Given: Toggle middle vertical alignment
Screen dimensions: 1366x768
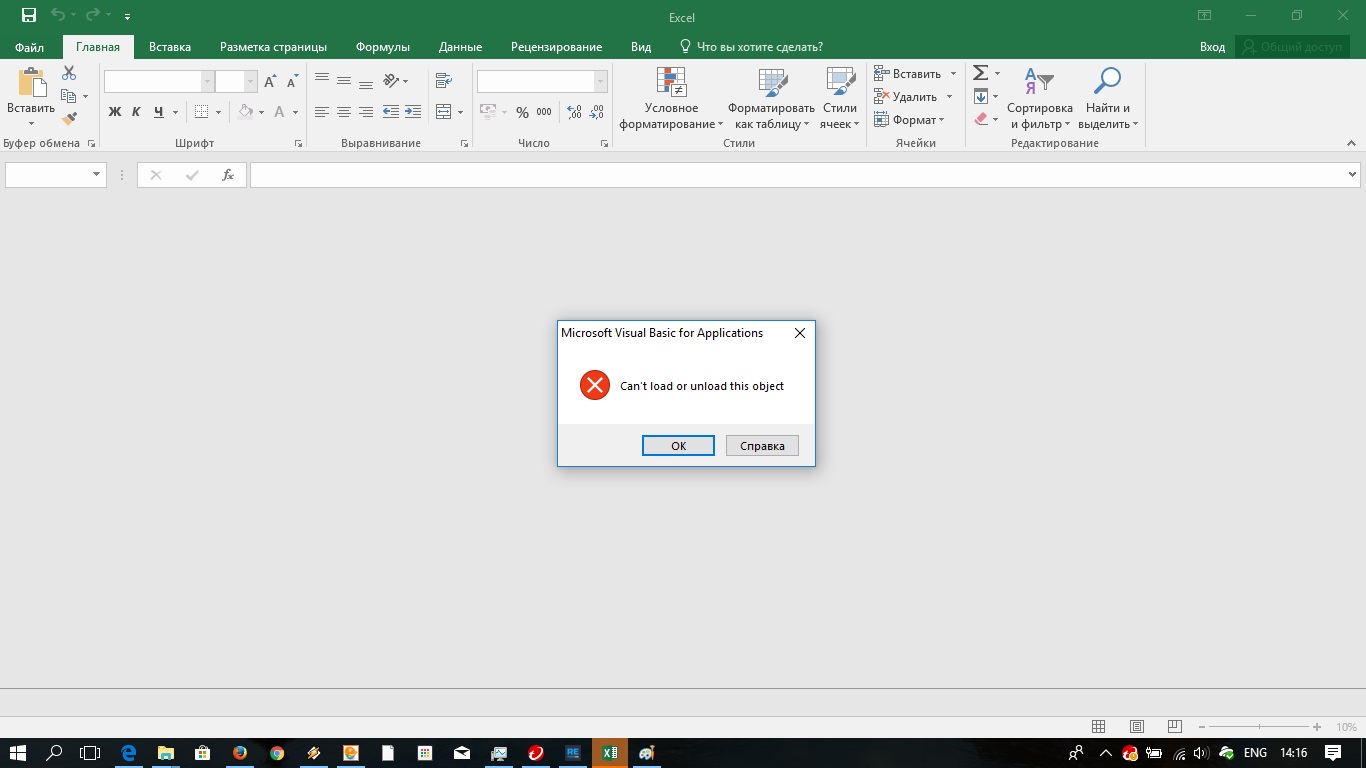Looking at the screenshot, I should tap(344, 82).
